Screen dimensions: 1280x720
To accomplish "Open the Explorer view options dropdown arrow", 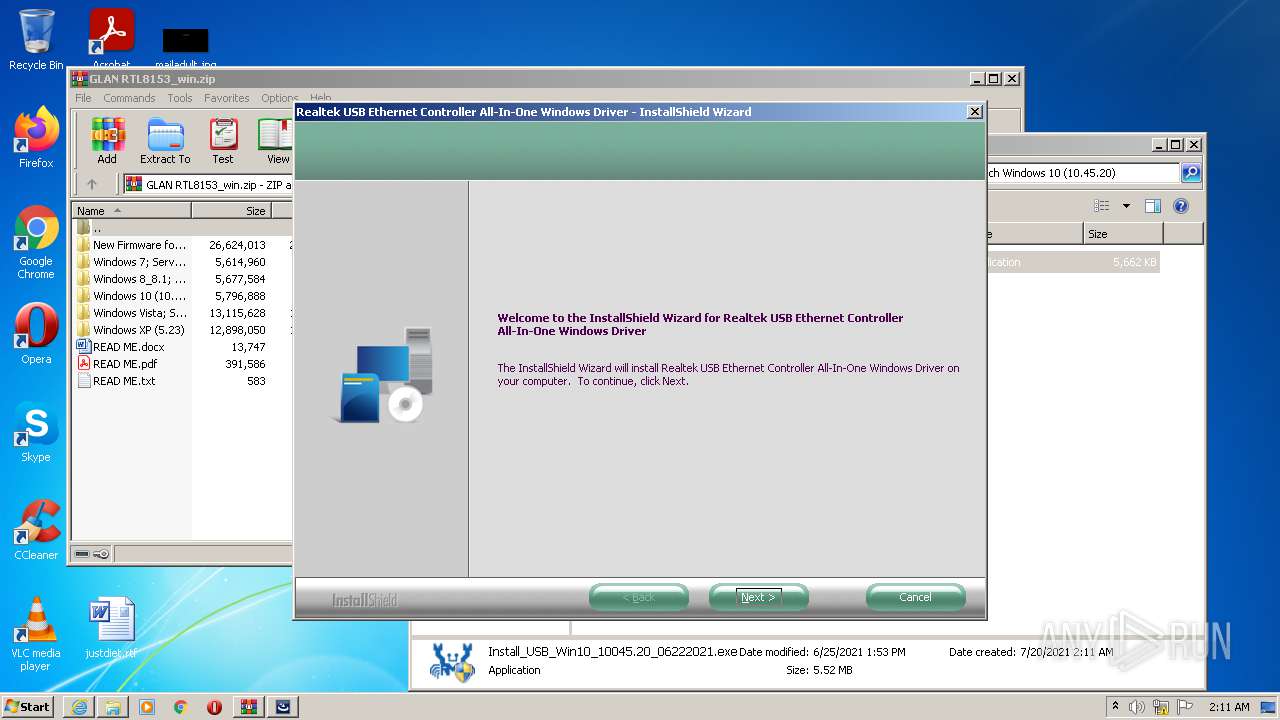I will (x=1126, y=206).
